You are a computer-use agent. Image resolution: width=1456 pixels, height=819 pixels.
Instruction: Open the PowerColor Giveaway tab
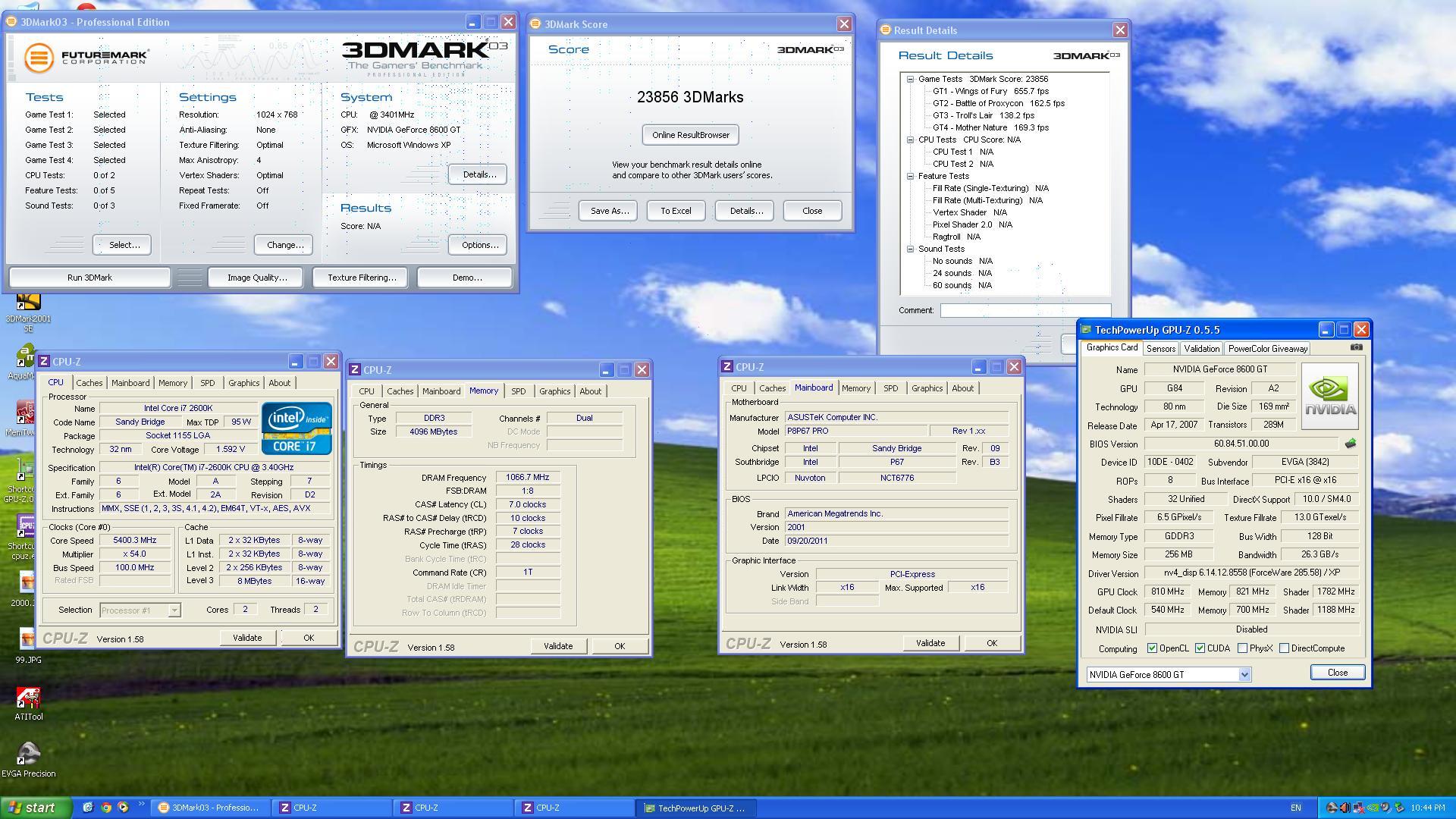point(1267,349)
